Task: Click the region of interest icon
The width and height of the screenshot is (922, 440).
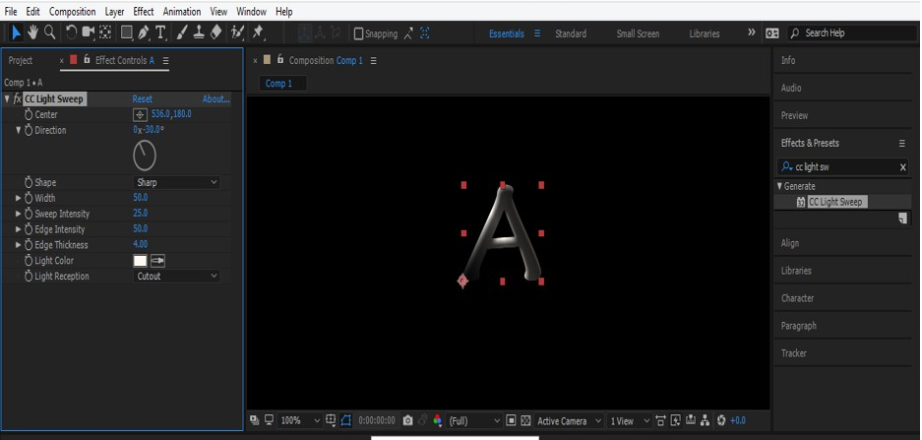Action: coord(511,421)
